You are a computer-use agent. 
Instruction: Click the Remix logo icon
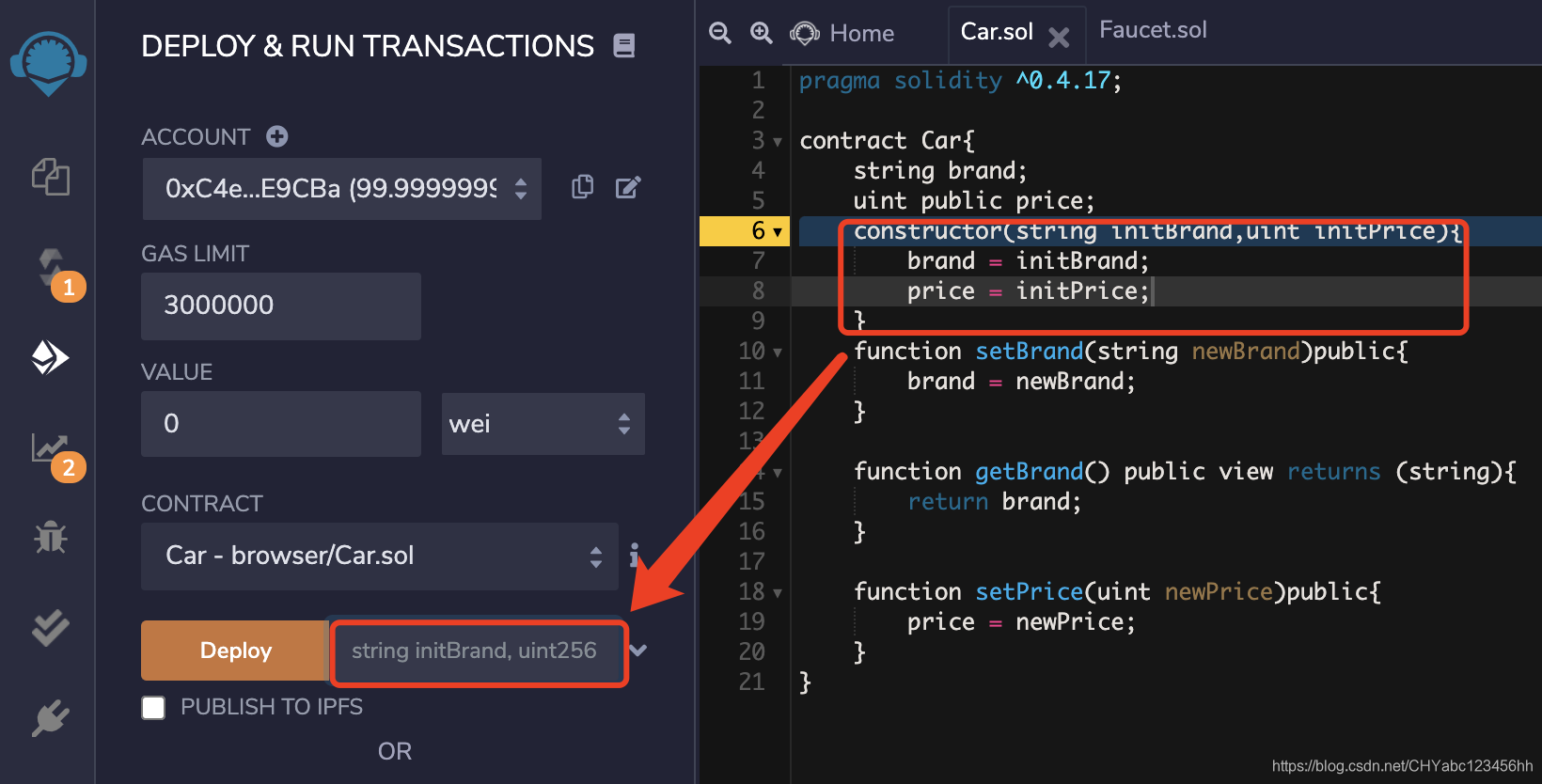[48, 63]
